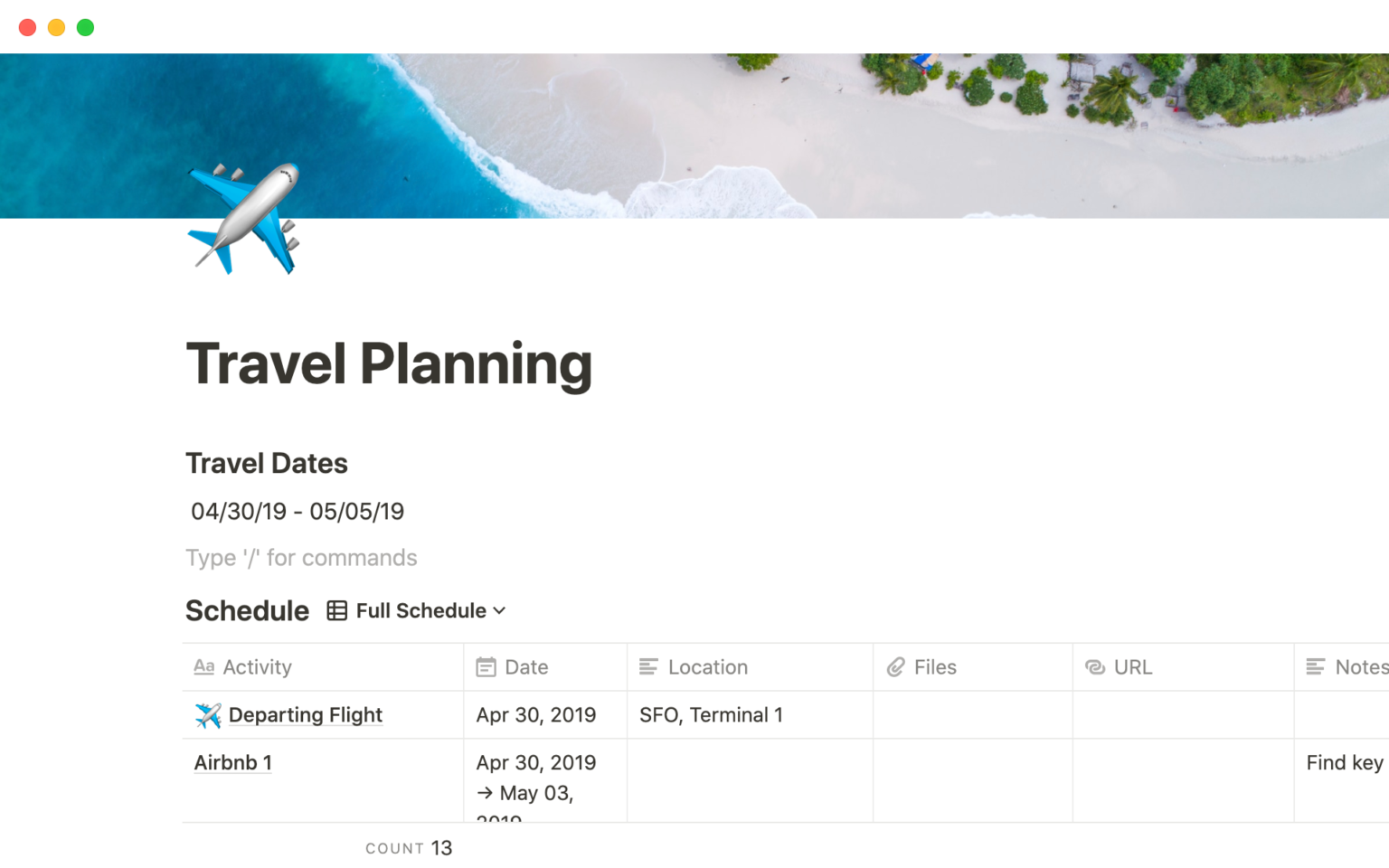Click the paperclip icon in Files header
This screenshot has height=868, width=1389.
pyautogui.click(x=895, y=667)
